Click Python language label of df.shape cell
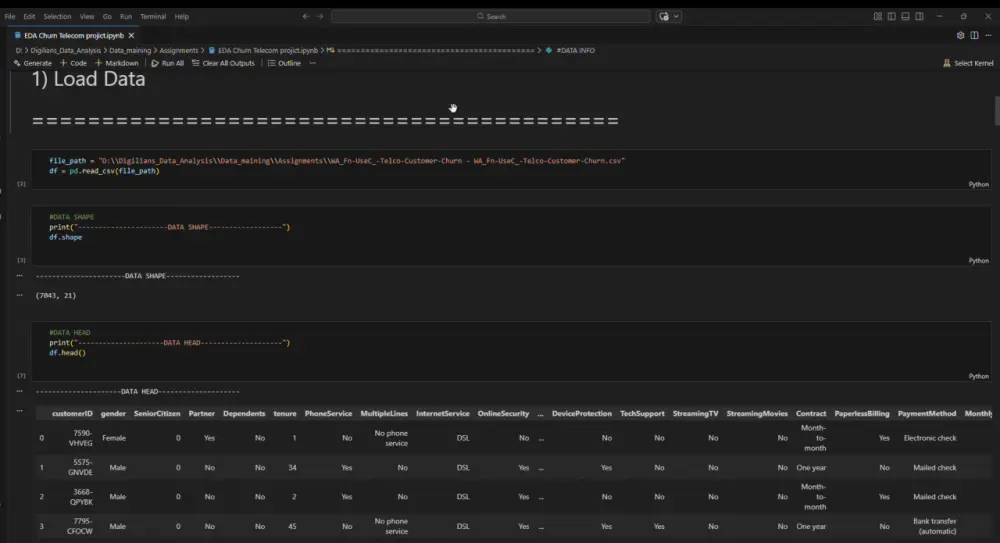This screenshot has height=543, width=1000. [x=978, y=261]
